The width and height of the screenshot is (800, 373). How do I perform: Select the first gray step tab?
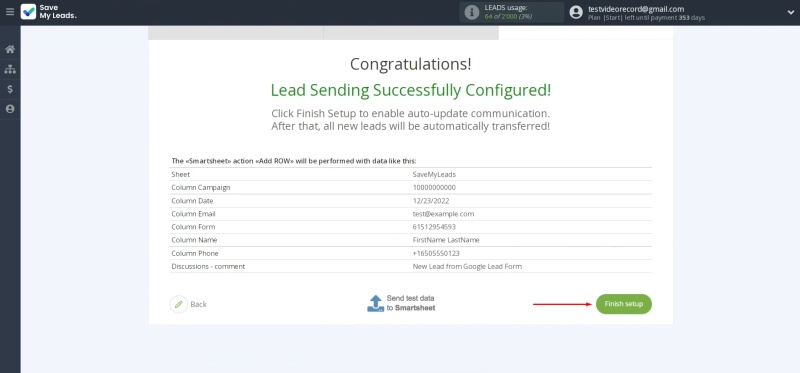pyautogui.click(x=236, y=33)
